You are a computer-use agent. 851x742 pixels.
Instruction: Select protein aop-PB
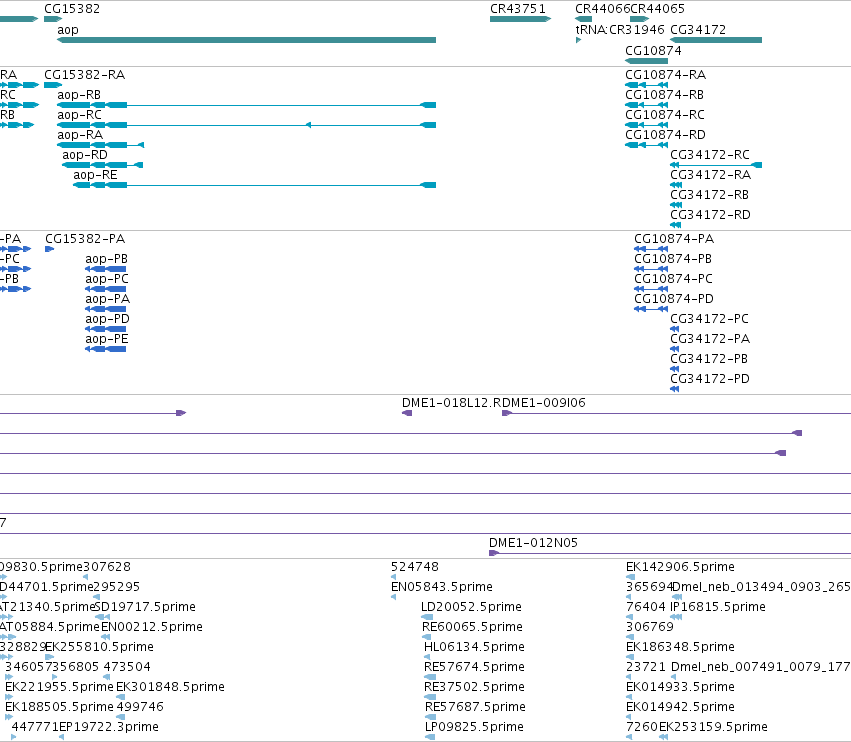[x=106, y=269]
